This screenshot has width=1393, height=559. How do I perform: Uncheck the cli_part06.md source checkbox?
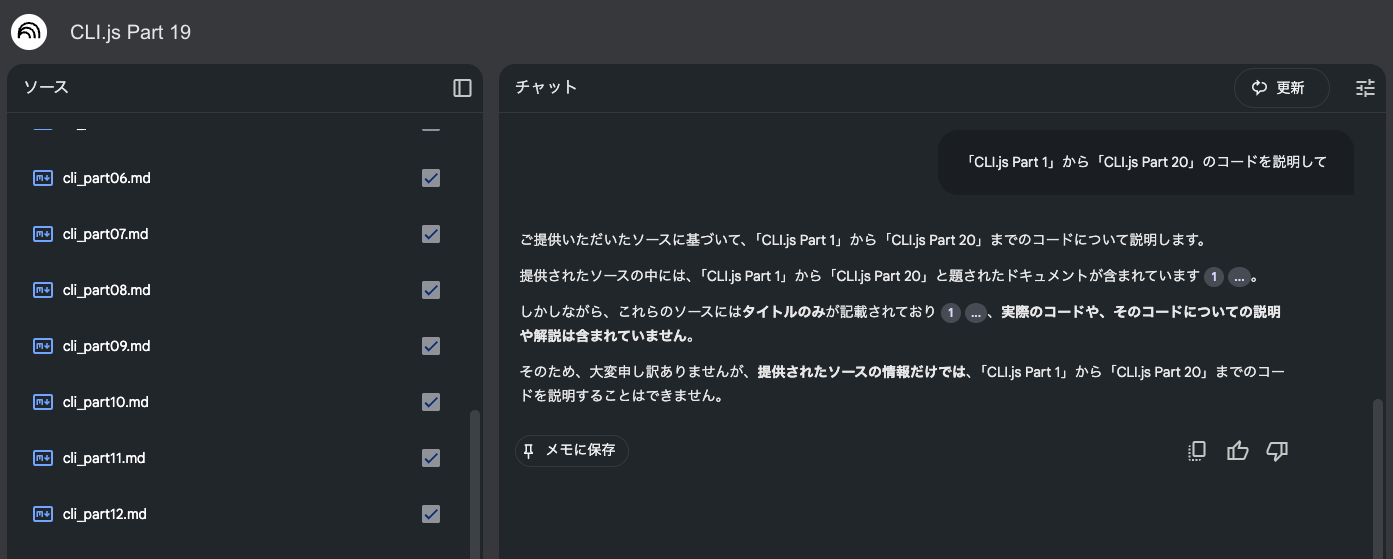click(x=431, y=178)
